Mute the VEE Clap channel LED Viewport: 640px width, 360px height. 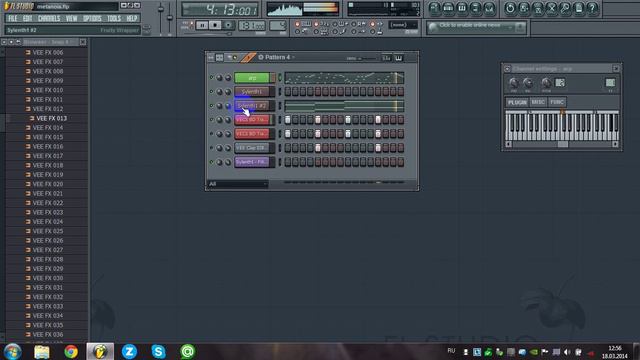tap(211, 148)
